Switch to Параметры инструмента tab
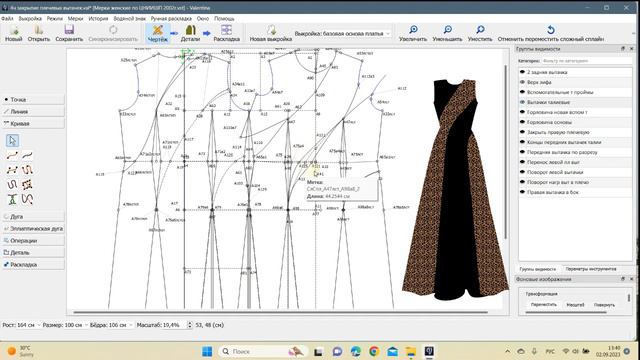 tap(591, 269)
